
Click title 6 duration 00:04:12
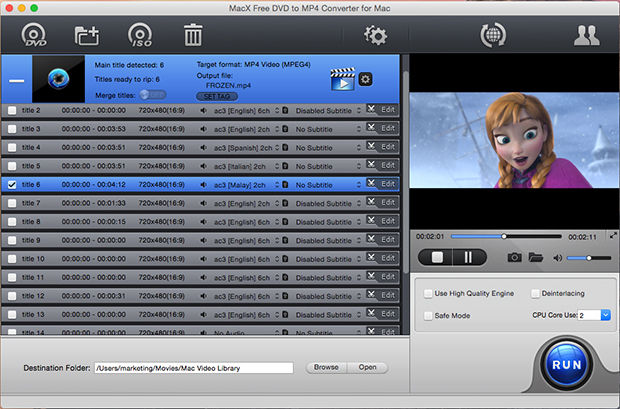(112, 185)
